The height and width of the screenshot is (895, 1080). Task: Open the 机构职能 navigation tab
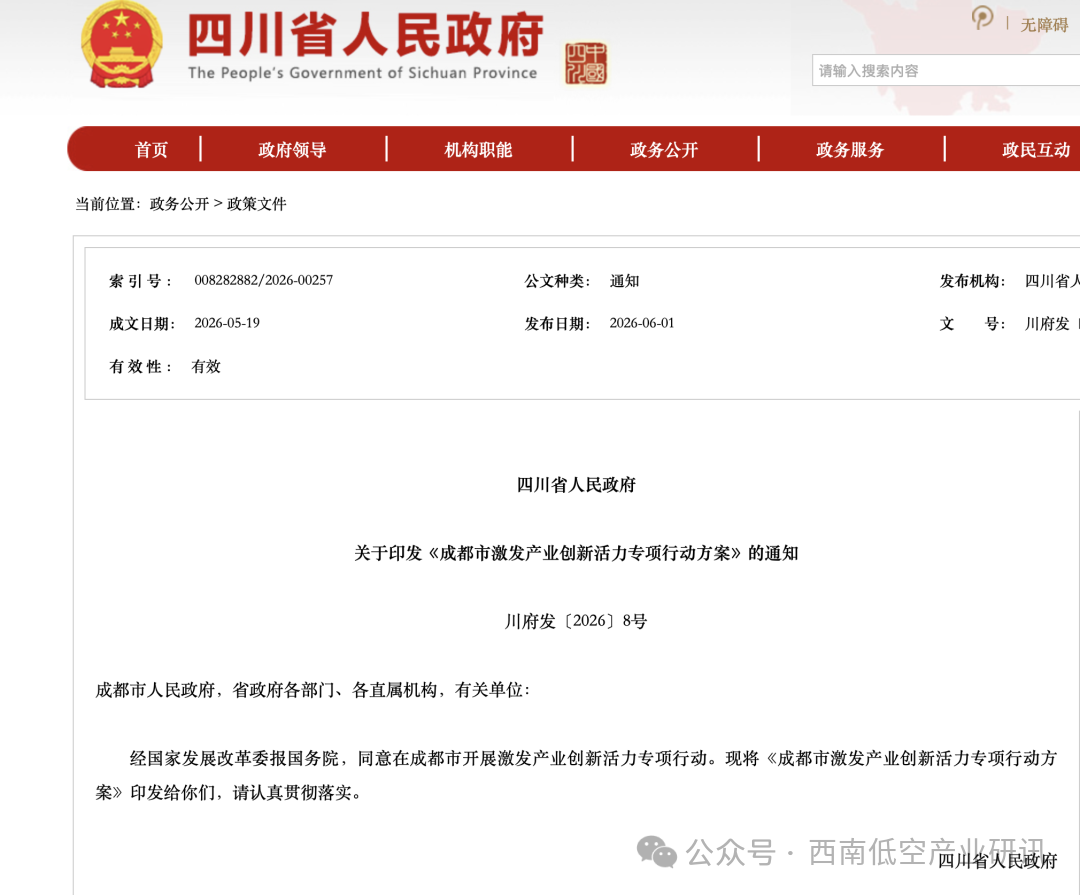point(479,150)
